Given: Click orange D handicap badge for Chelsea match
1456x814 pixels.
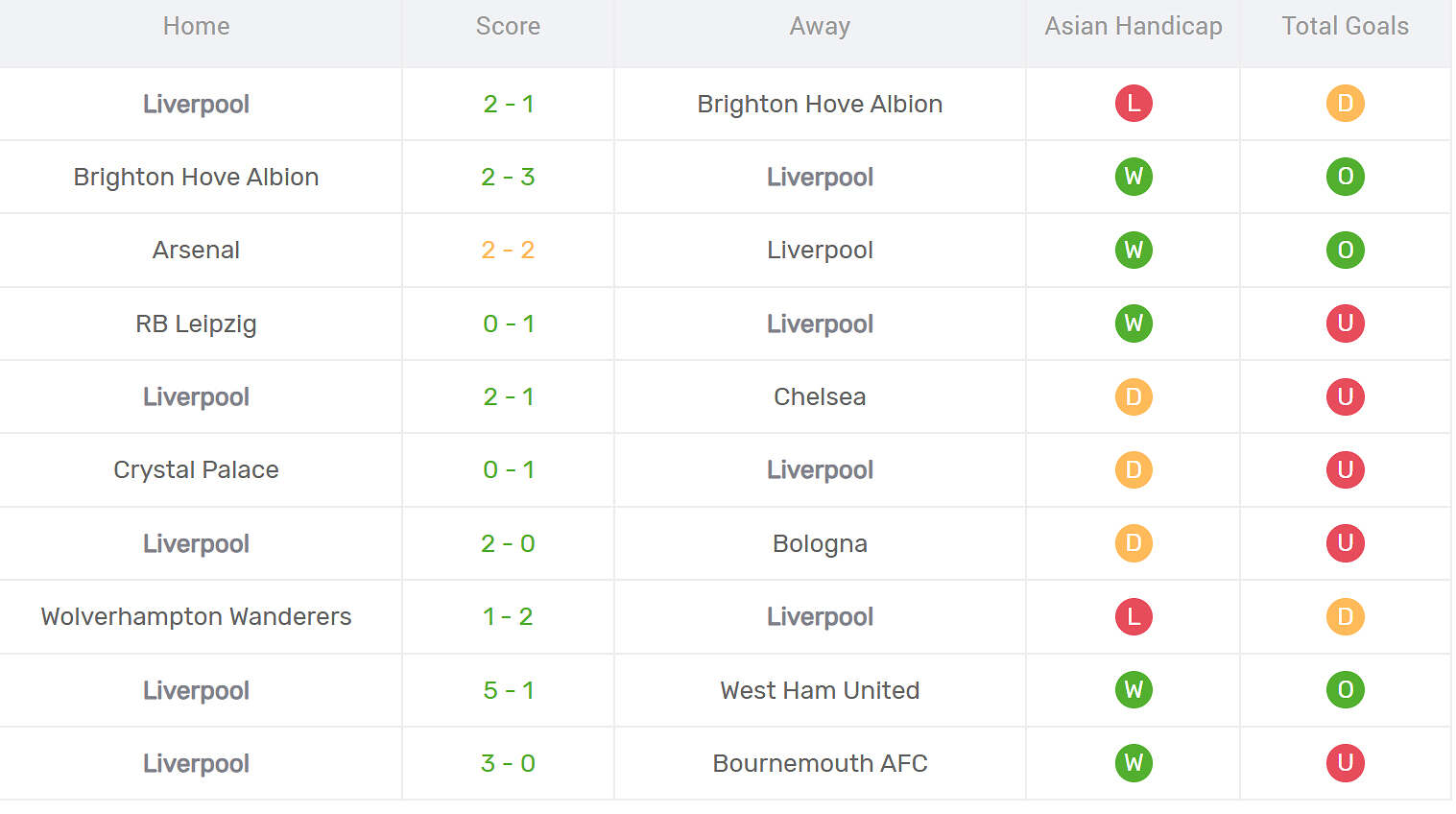Looking at the screenshot, I should tap(1133, 396).
